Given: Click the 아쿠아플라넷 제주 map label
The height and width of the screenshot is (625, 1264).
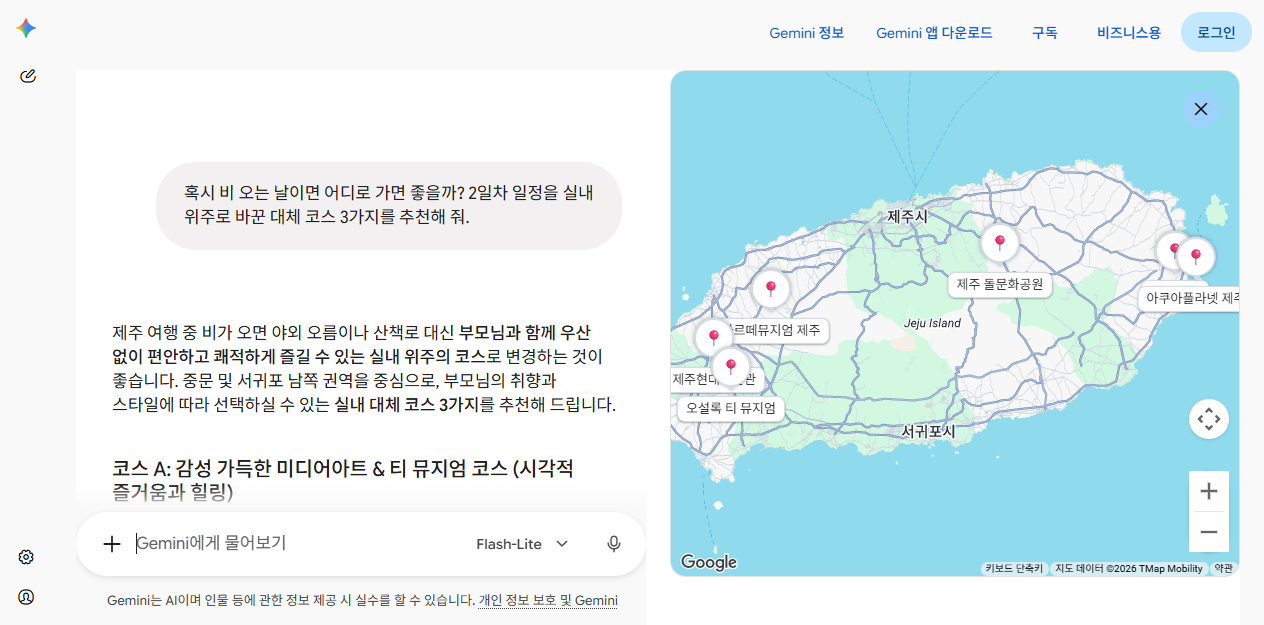Looking at the screenshot, I should coord(1190,298).
